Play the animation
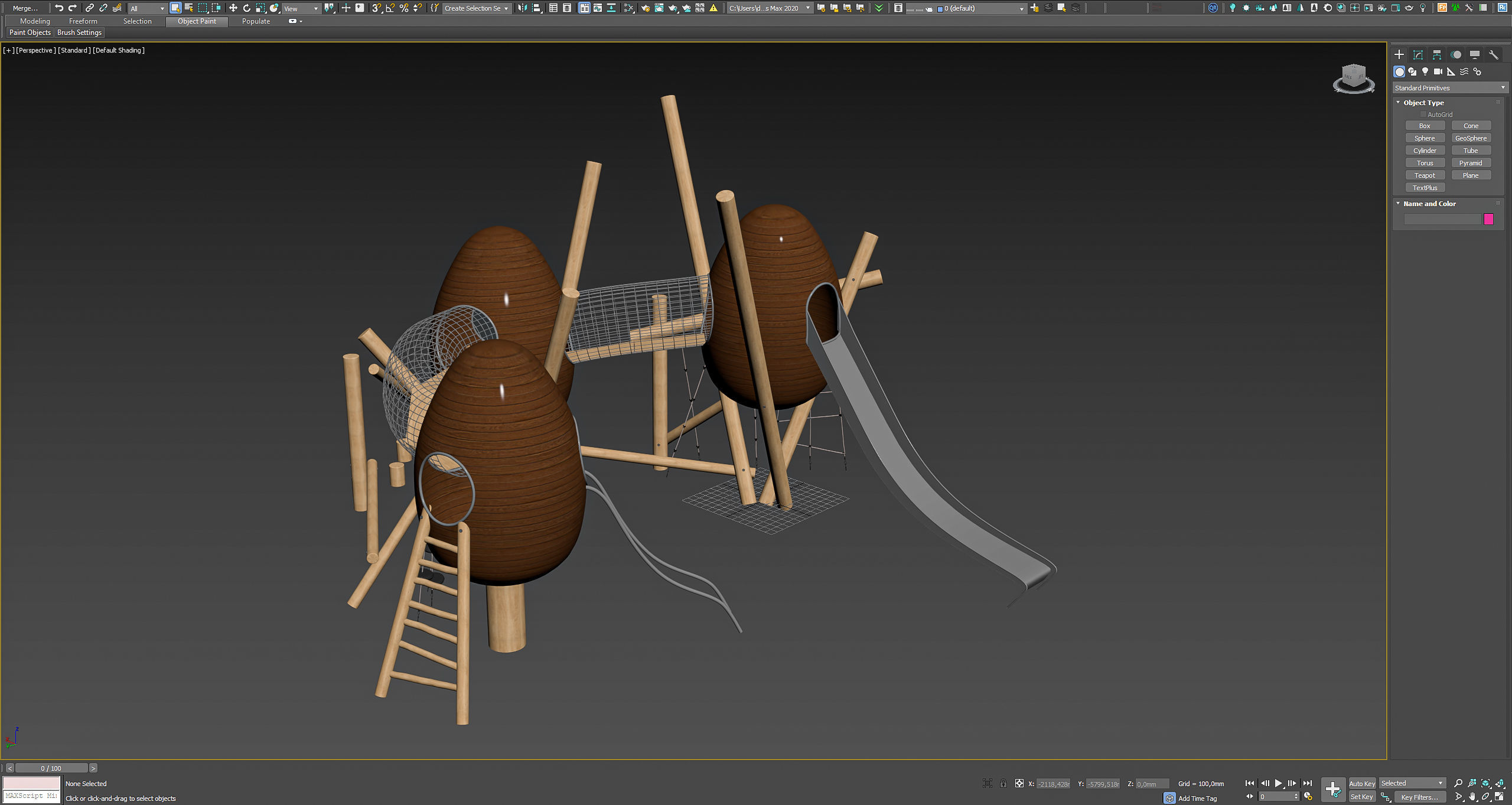1512x805 pixels. click(1278, 783)
